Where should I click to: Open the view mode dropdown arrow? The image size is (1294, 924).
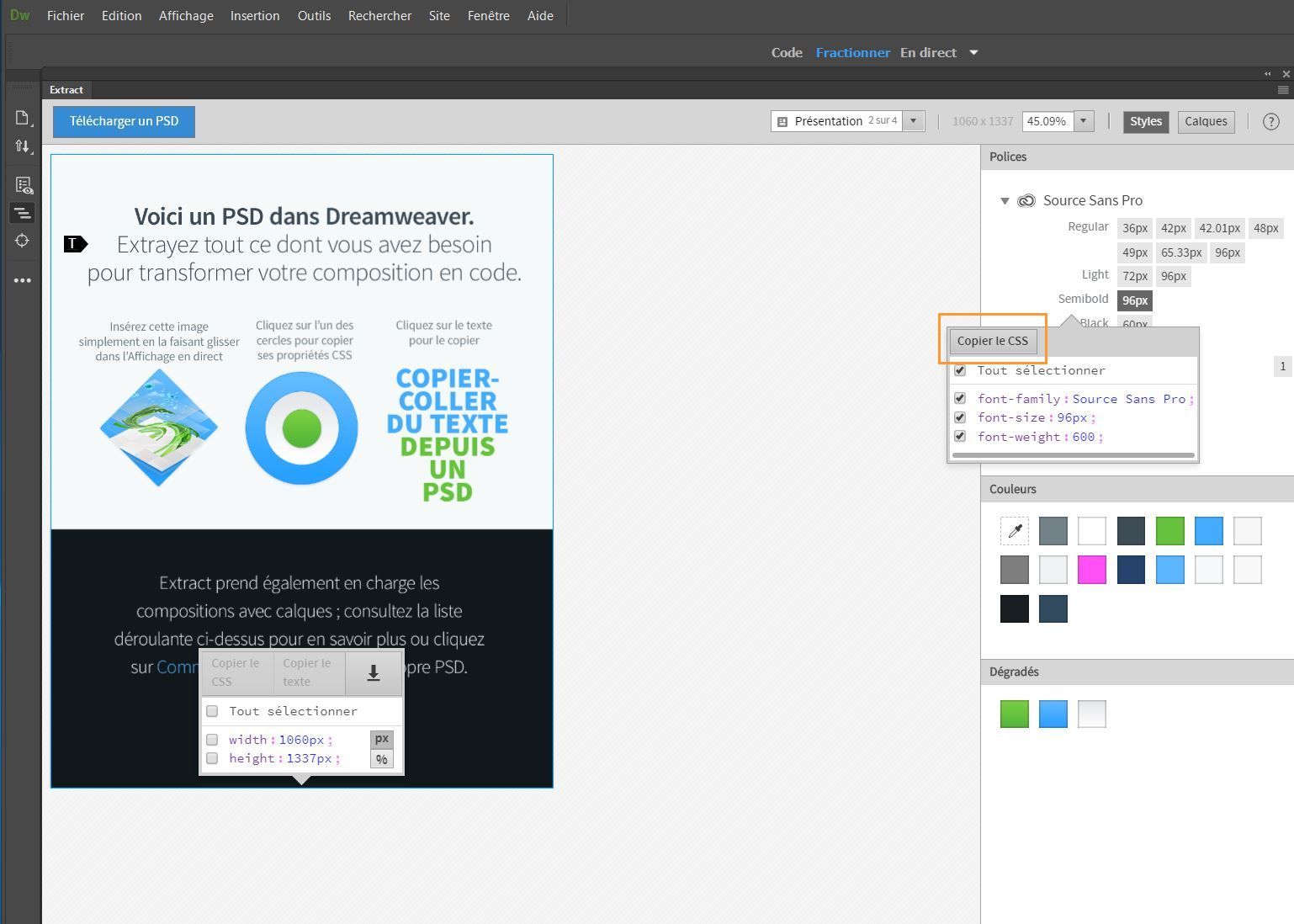click(973, 52)
